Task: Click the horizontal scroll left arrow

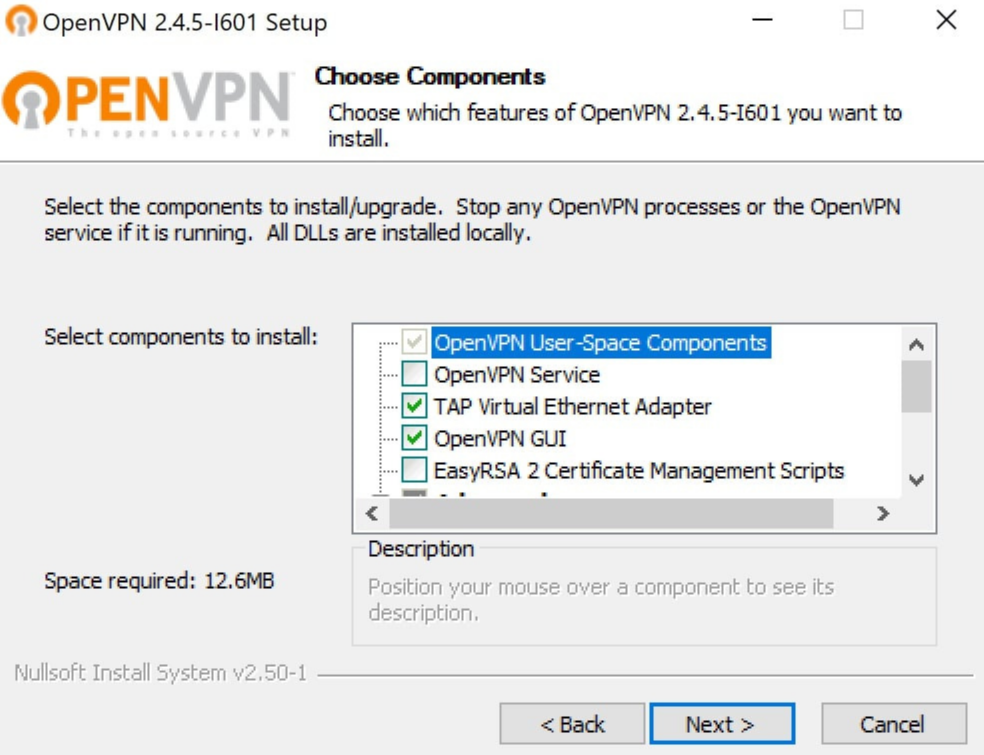Action: tap(372, 514)
